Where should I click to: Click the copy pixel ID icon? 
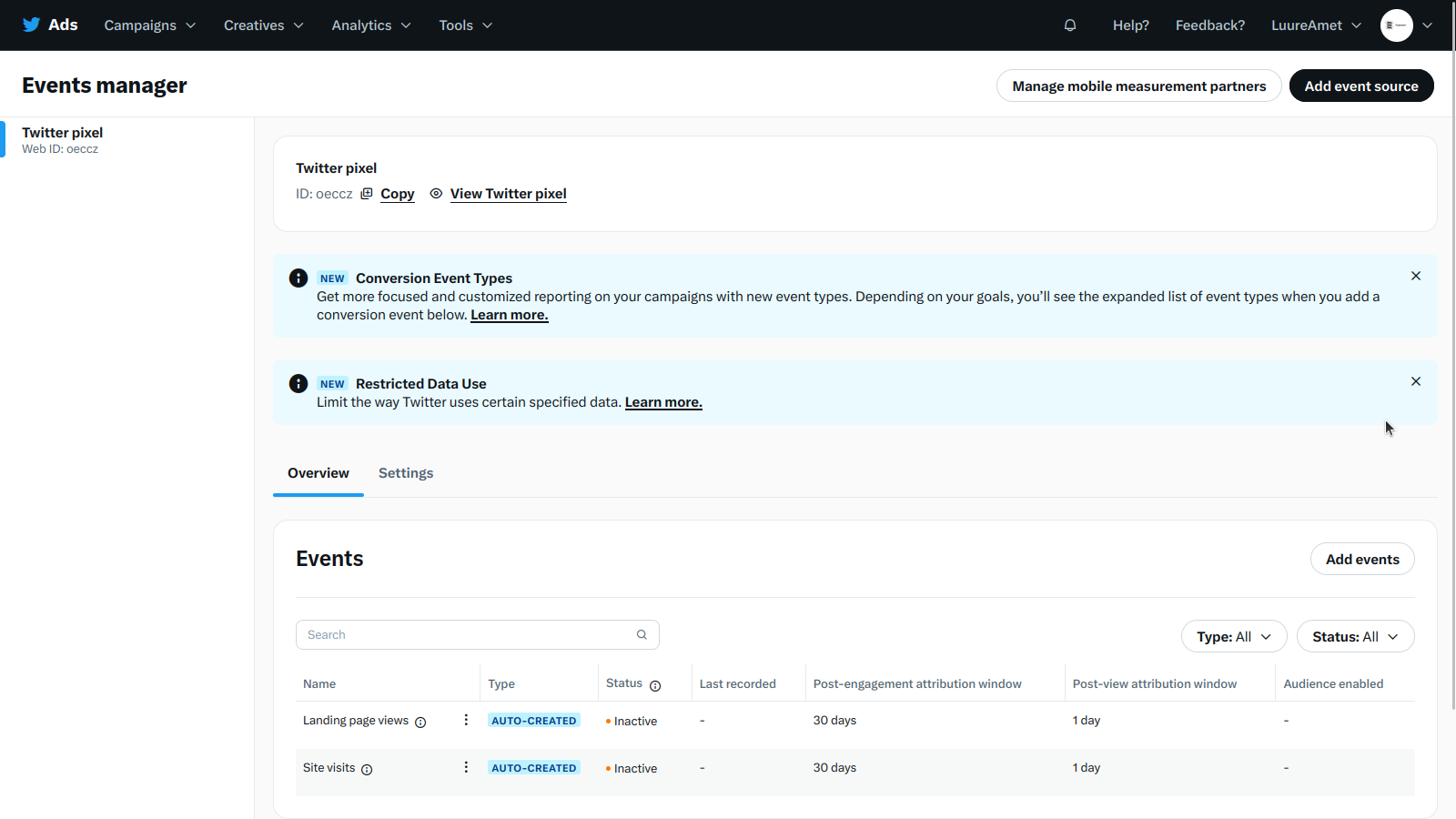[367, 194]
